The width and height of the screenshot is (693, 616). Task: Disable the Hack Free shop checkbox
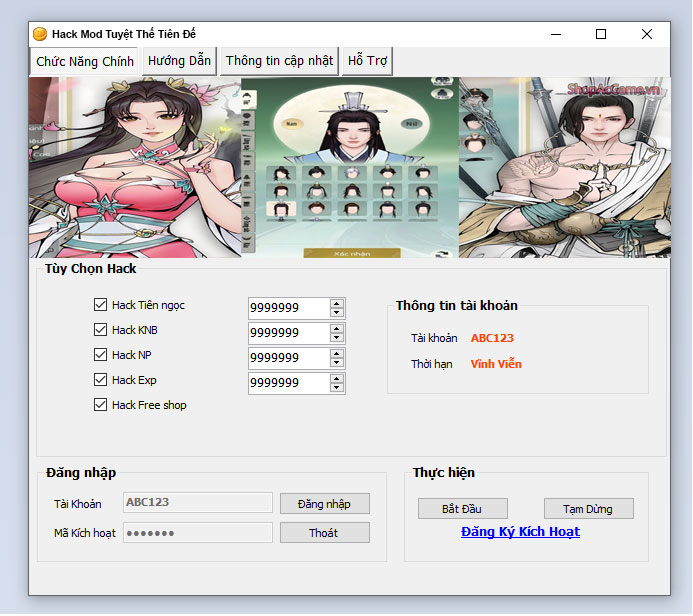coord(100,405)
